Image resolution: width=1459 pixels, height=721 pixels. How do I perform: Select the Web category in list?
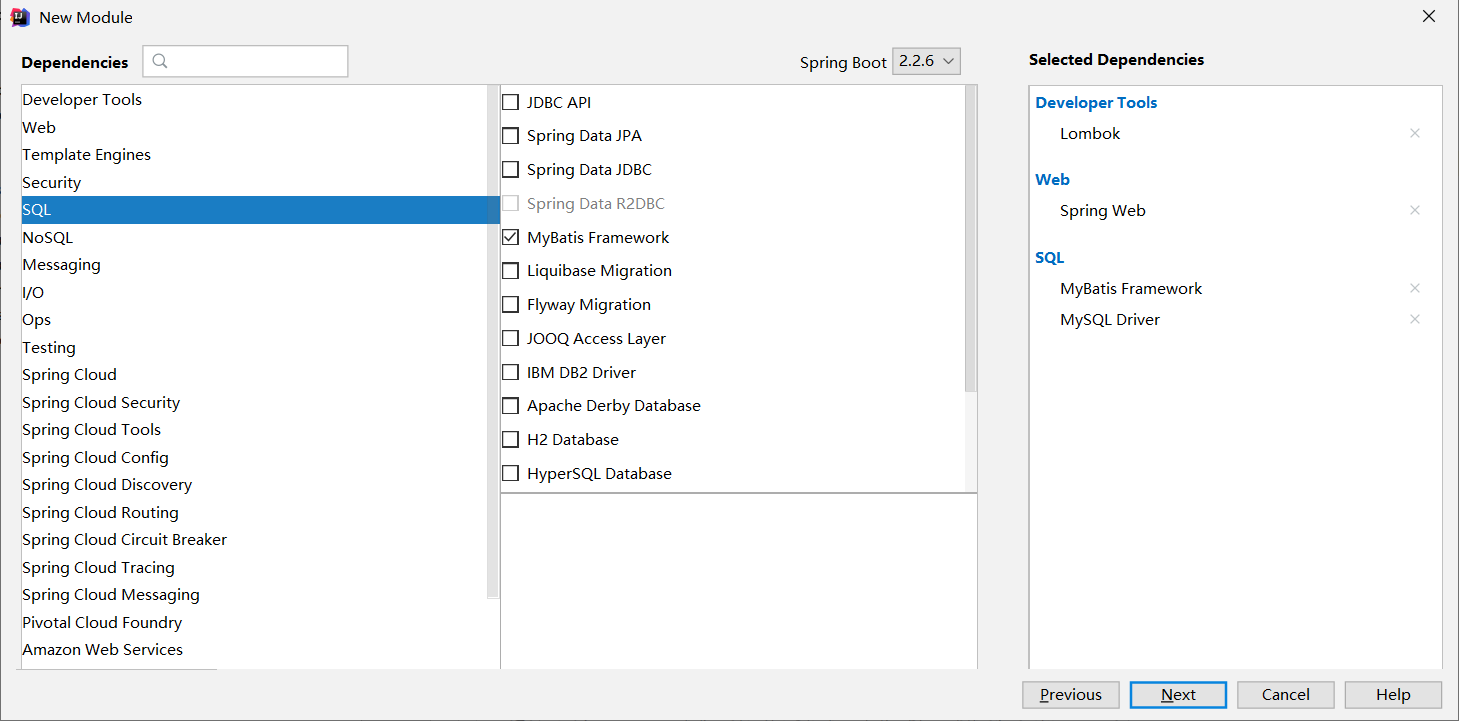point(39,127)
